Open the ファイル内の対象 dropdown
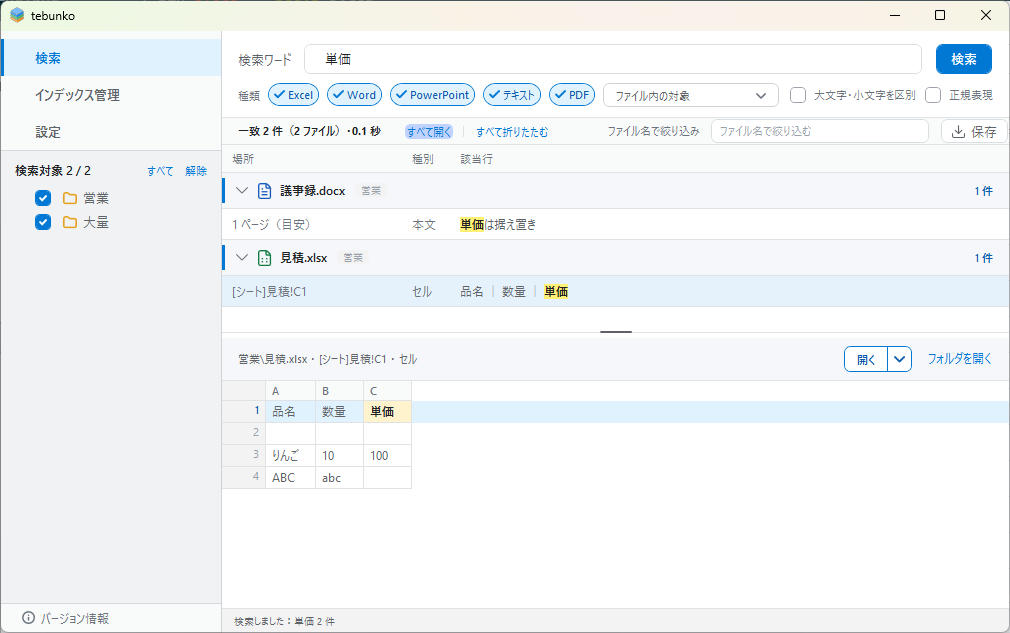The image size is (1010, 633). point(691,95)
